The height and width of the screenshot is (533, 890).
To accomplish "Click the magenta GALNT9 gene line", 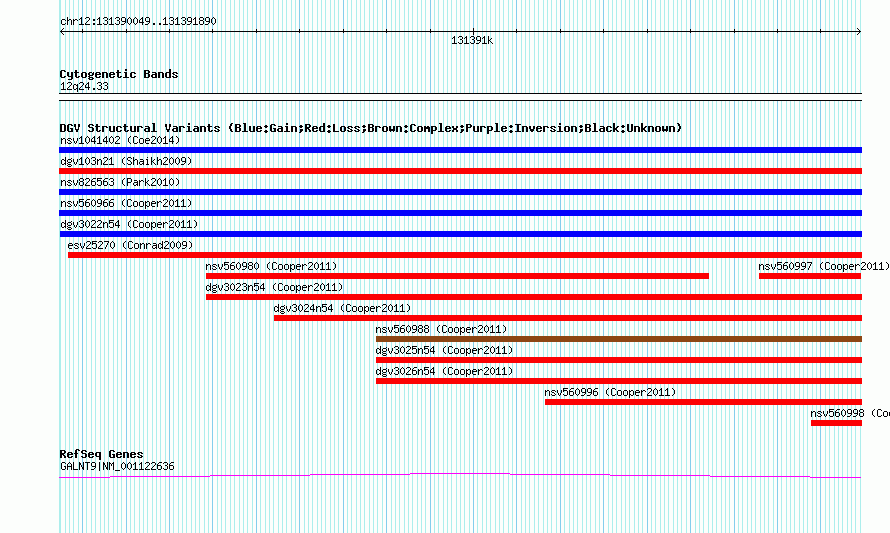I will pyautogui.click(x=460, y=475).
